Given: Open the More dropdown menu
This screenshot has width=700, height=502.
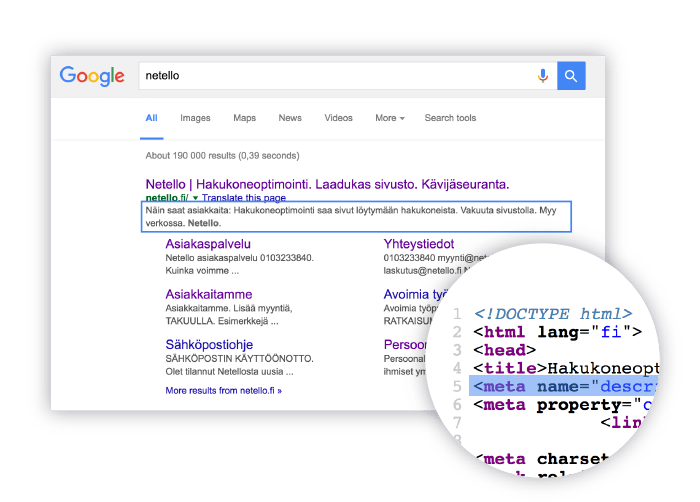Looking at the screenshot, I should pos(390,118).
